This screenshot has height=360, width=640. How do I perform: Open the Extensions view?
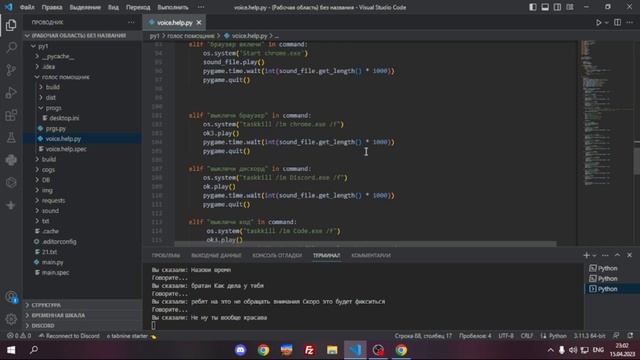(x=11, y=115)
